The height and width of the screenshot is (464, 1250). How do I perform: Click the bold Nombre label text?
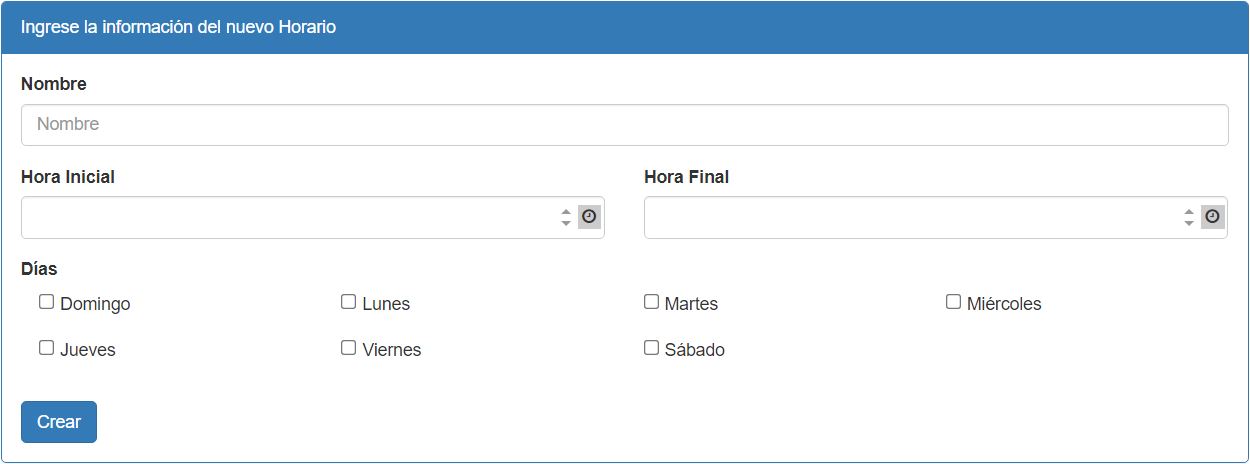coord(54,84)
